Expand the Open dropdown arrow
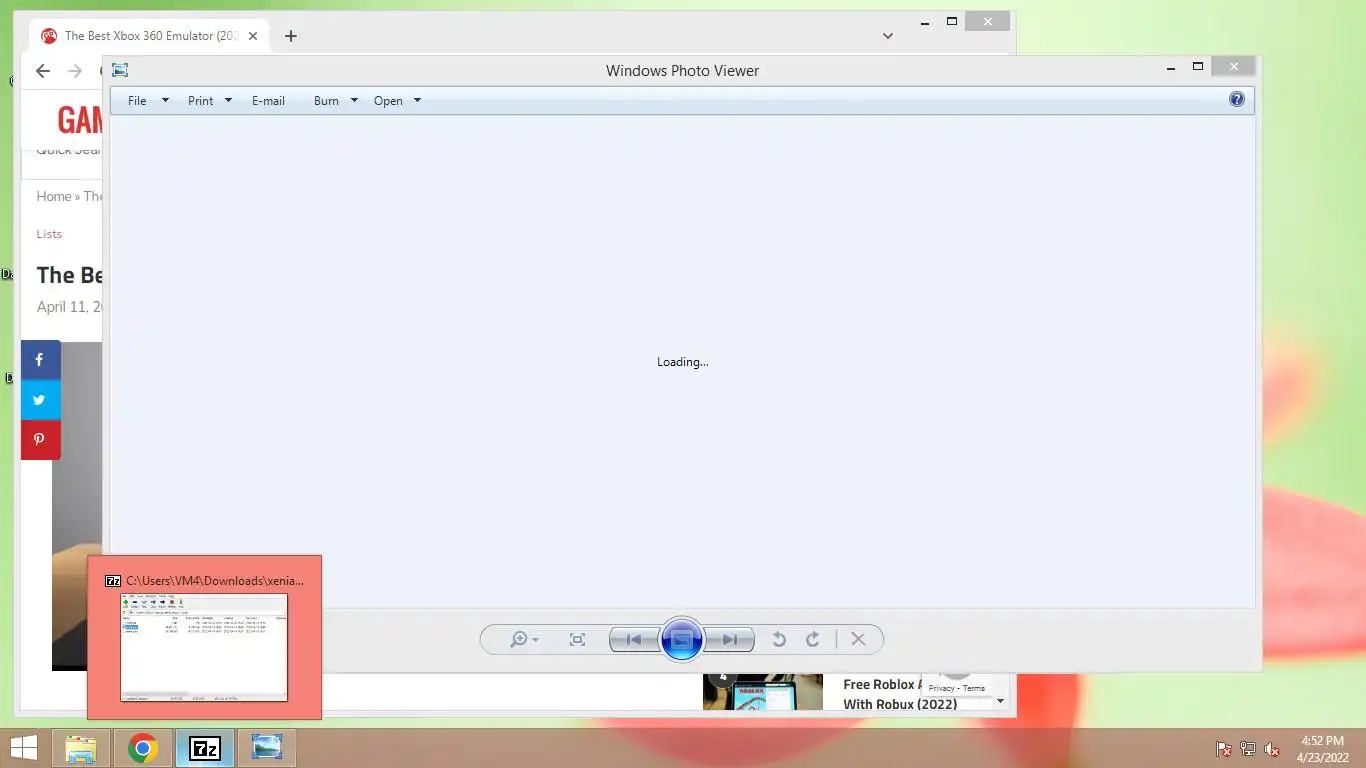This screenshot has height=768, width=1366. tap(417, 101)
